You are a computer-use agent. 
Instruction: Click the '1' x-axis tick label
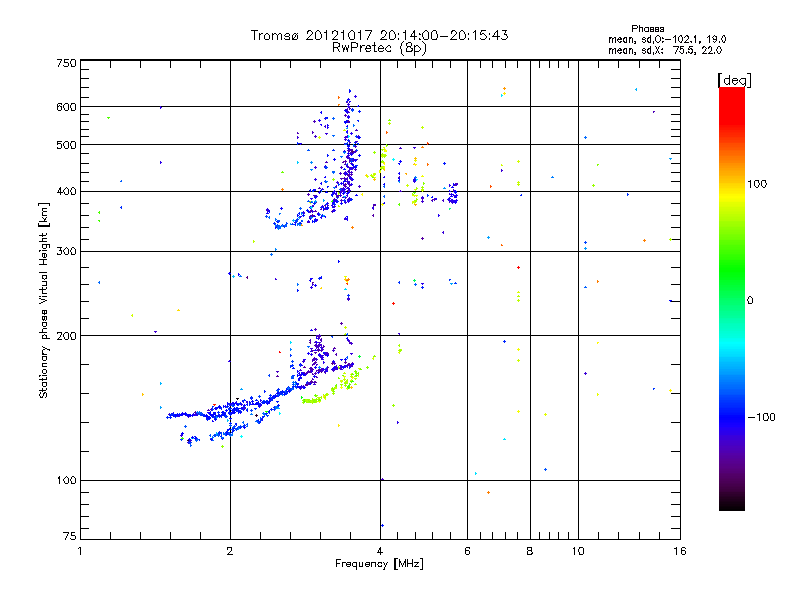click(x=80, y=551)
